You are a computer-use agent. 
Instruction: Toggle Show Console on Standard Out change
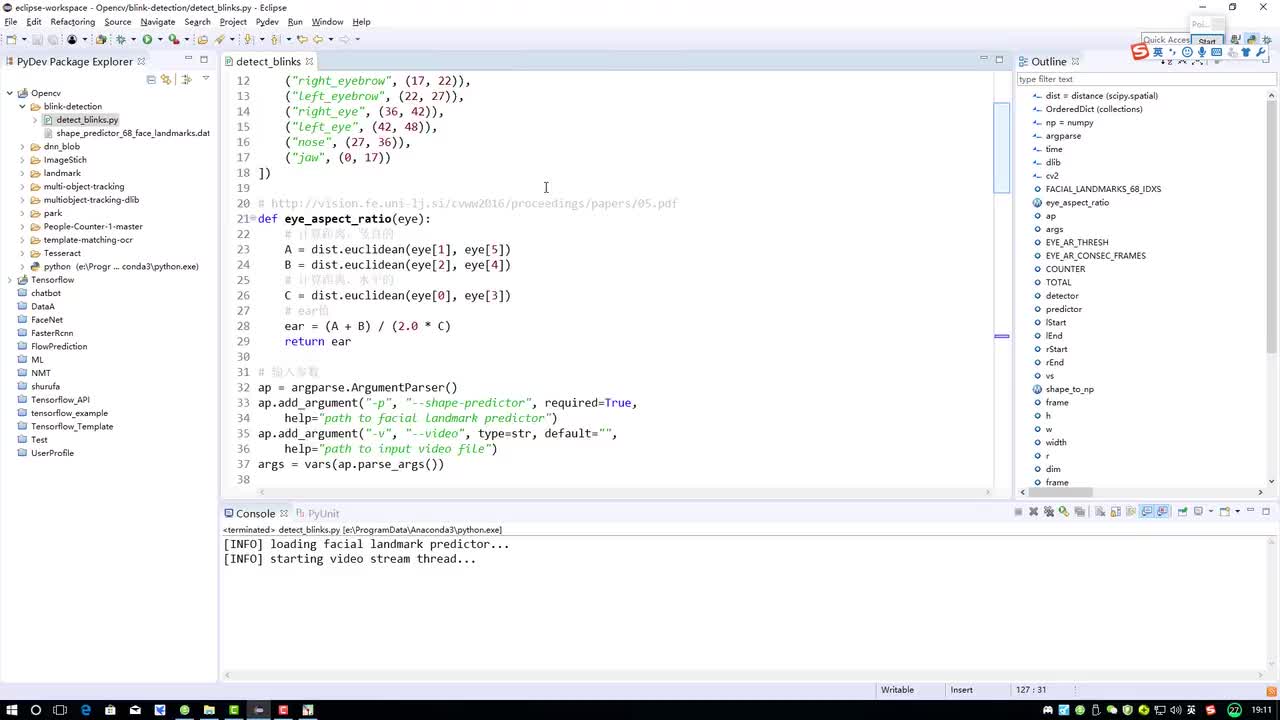pos(1147,512)
